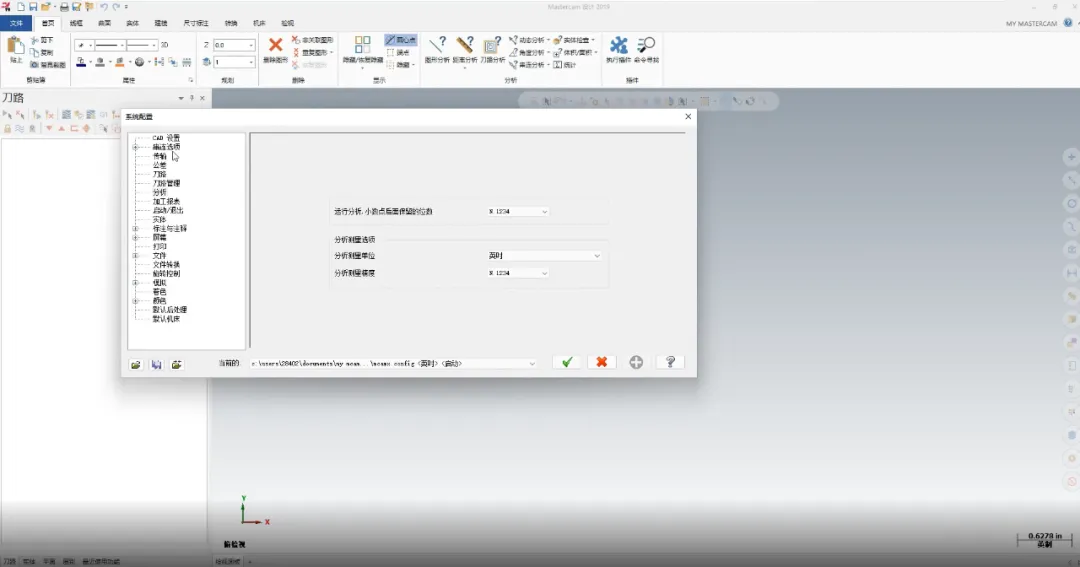Viewport: 1080px width, 567px height.
Task: Click the Save icon in quick access toolbar
Action: pos(33,7)
